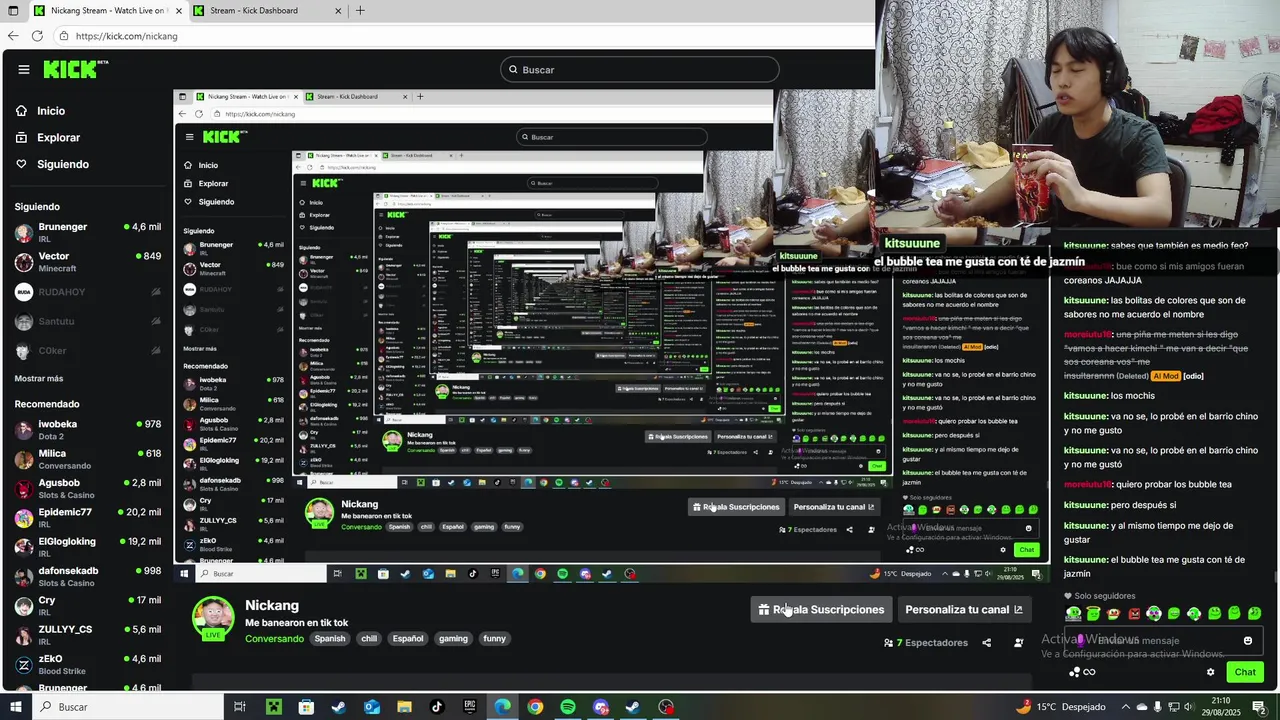Open the Kick hamburger menu
This screenshot has width=1280, height=720.
(24, 69)
